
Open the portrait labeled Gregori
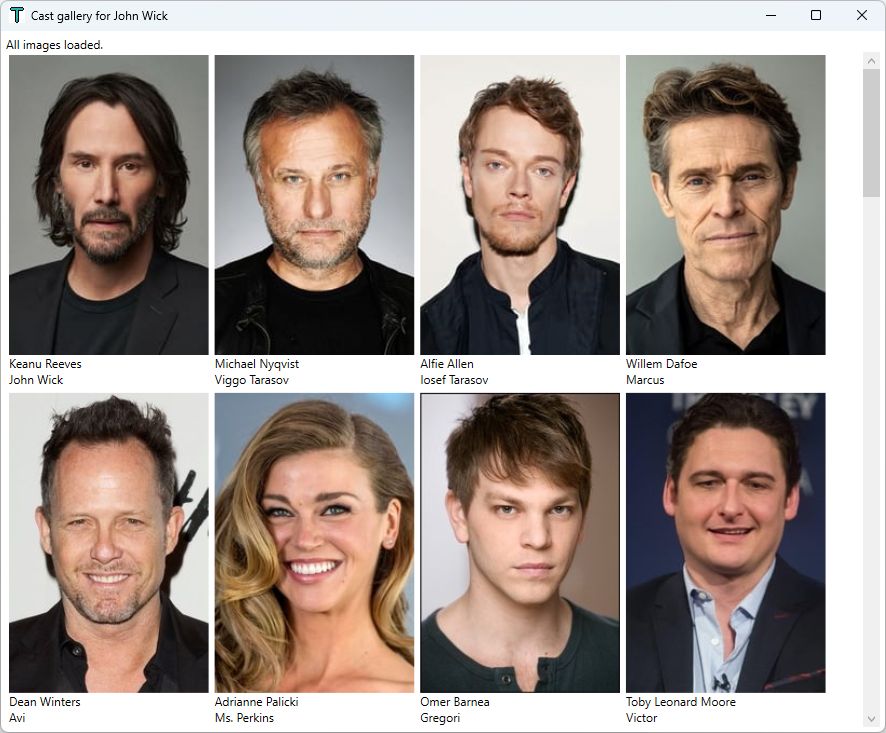[520, 543]
